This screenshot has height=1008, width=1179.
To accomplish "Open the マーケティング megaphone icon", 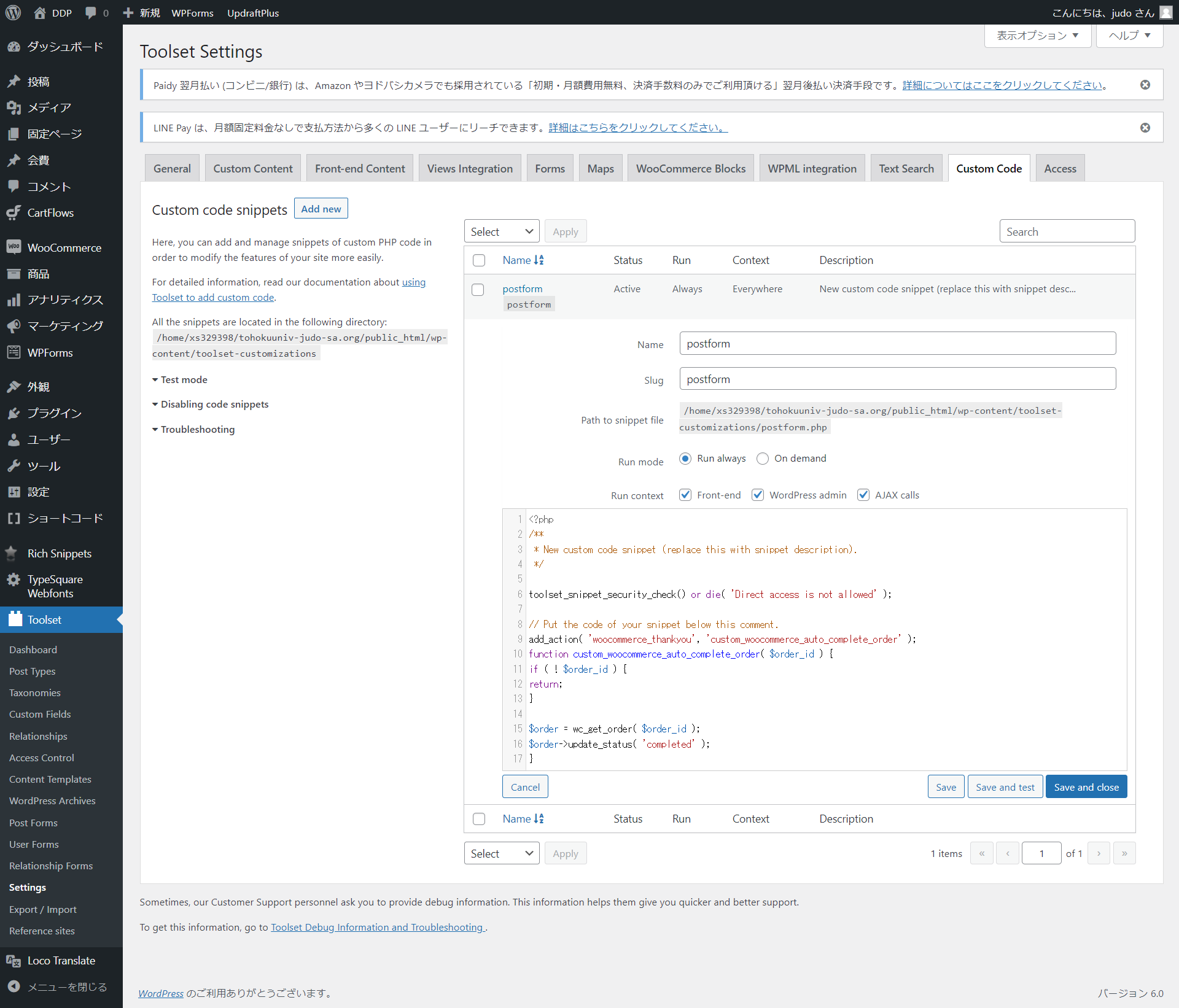I will click(x=14, y=326).
